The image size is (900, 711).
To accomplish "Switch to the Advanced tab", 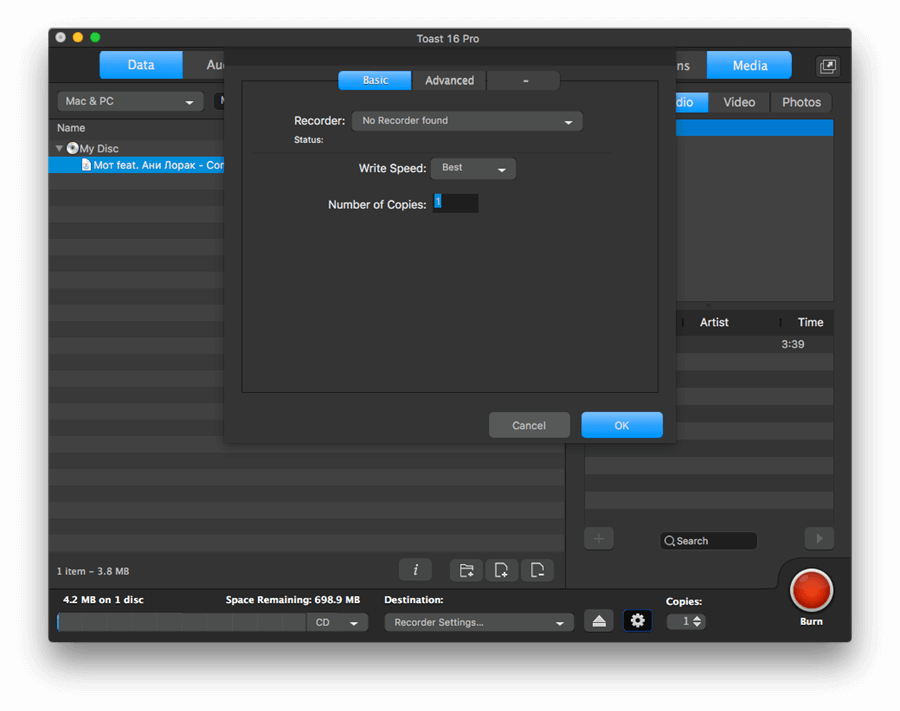I will [449, 80].
